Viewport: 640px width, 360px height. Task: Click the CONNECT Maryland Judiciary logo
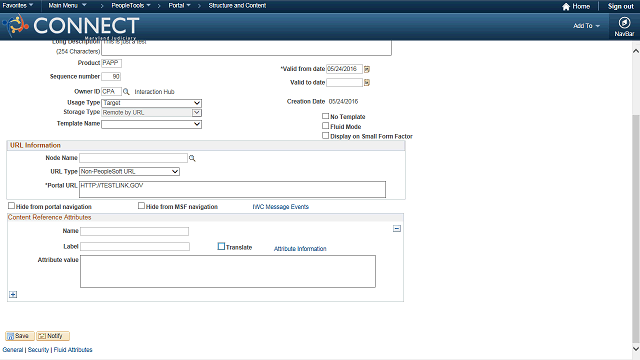coord(72,27)
